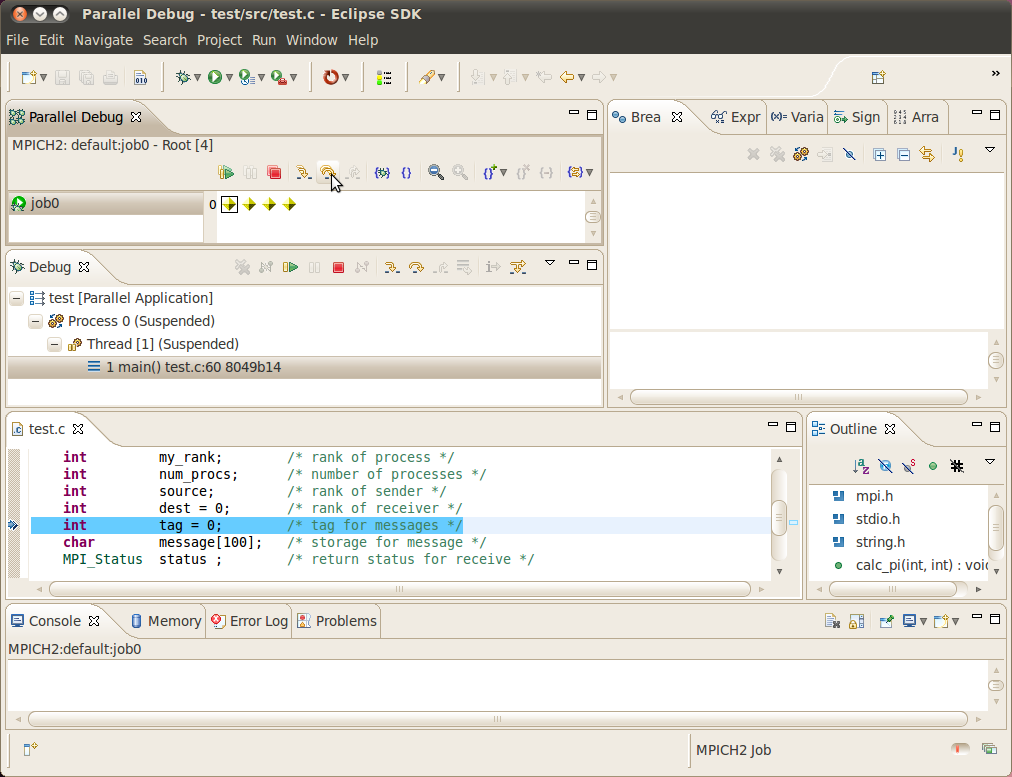This screenshot has height=777, width=1012.
Task: Click the Back navigation arrow icon
Action: [x=567, y=77]
